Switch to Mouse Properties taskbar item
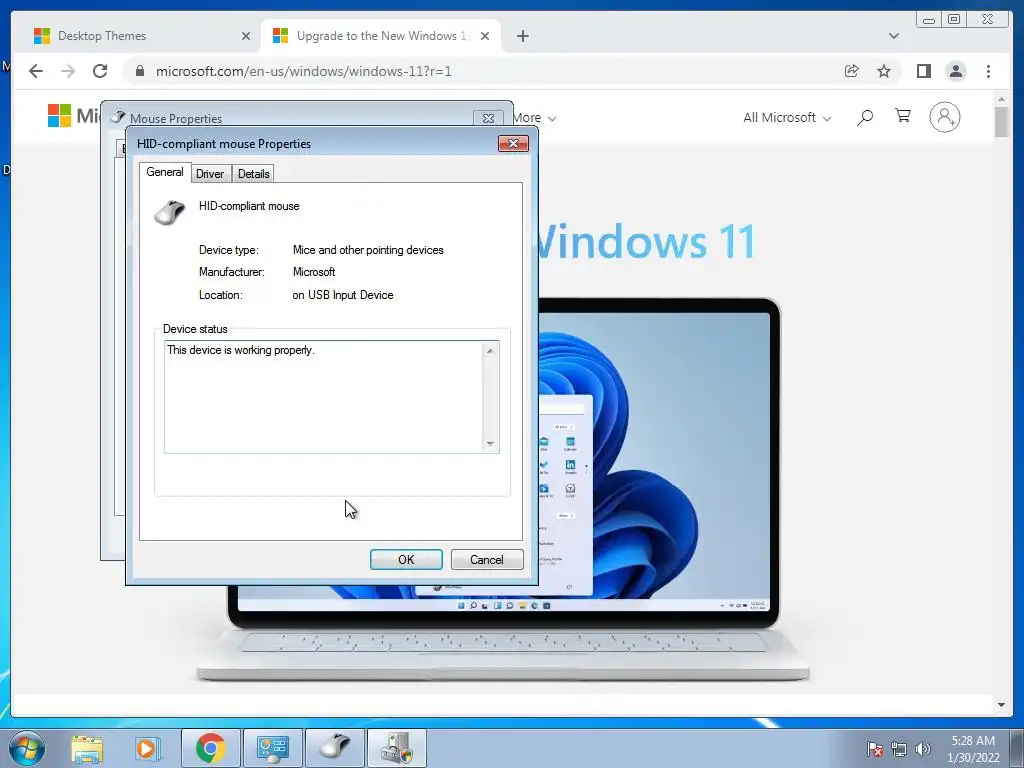The width and height of the screenshot is (1024, 768). pos(334,748)
